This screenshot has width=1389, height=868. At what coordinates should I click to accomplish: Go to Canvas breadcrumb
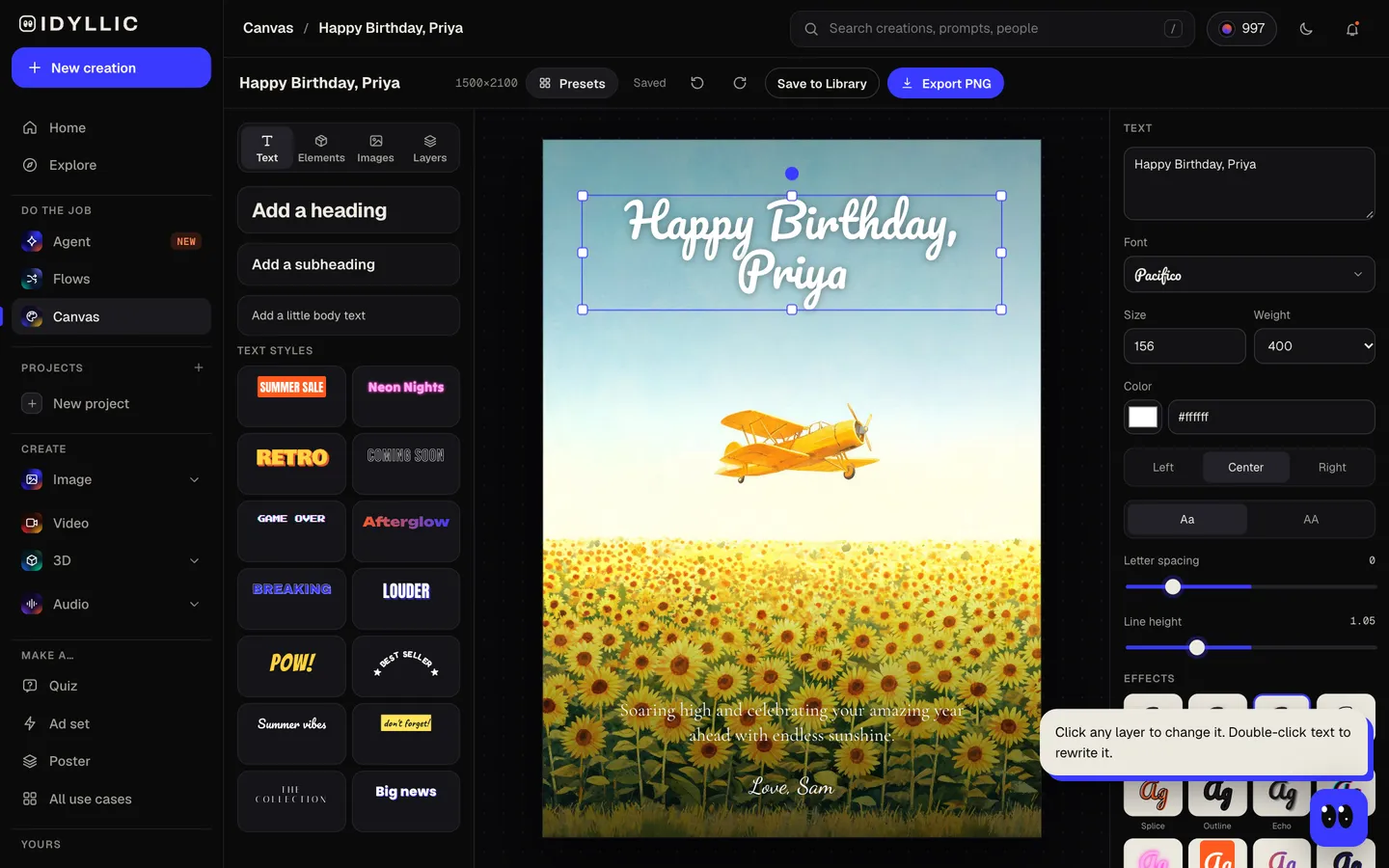(268, 28)
